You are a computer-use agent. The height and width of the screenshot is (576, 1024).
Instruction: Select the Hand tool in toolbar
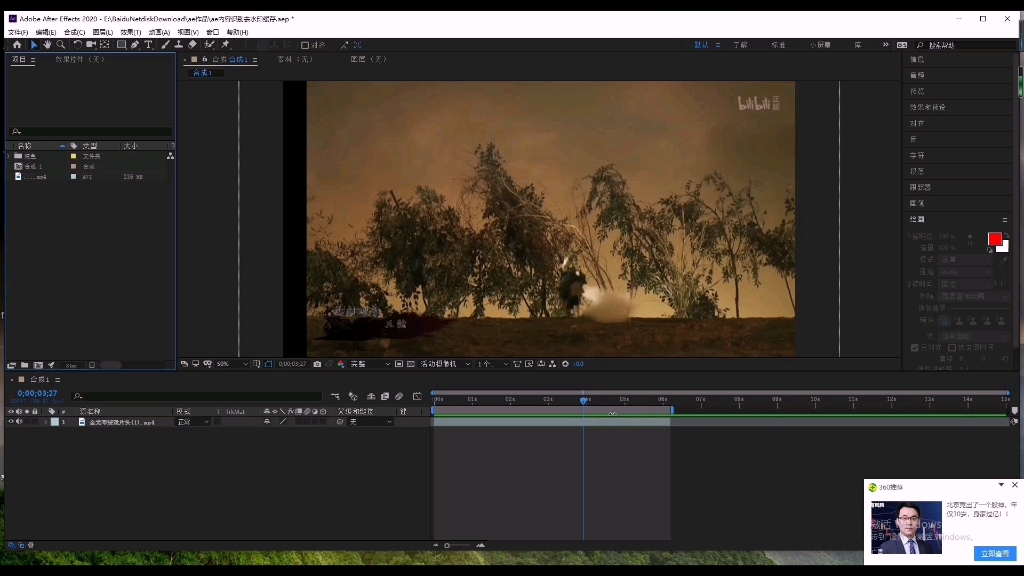[47, 45]
